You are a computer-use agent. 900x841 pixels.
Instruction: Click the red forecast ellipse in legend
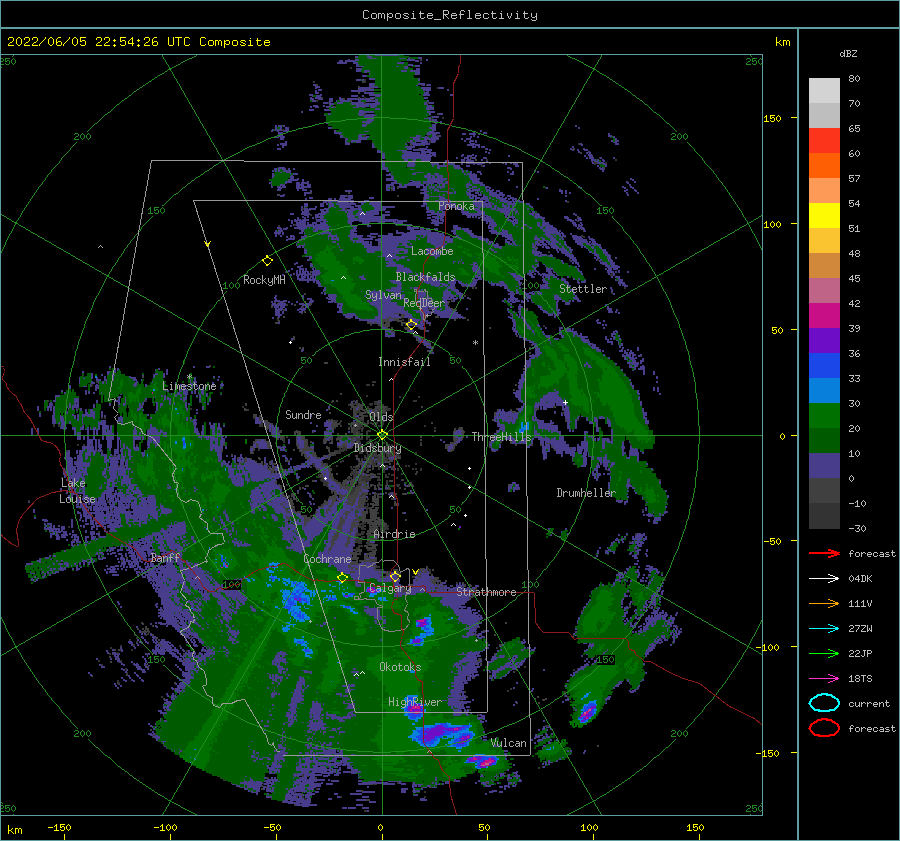824,728
